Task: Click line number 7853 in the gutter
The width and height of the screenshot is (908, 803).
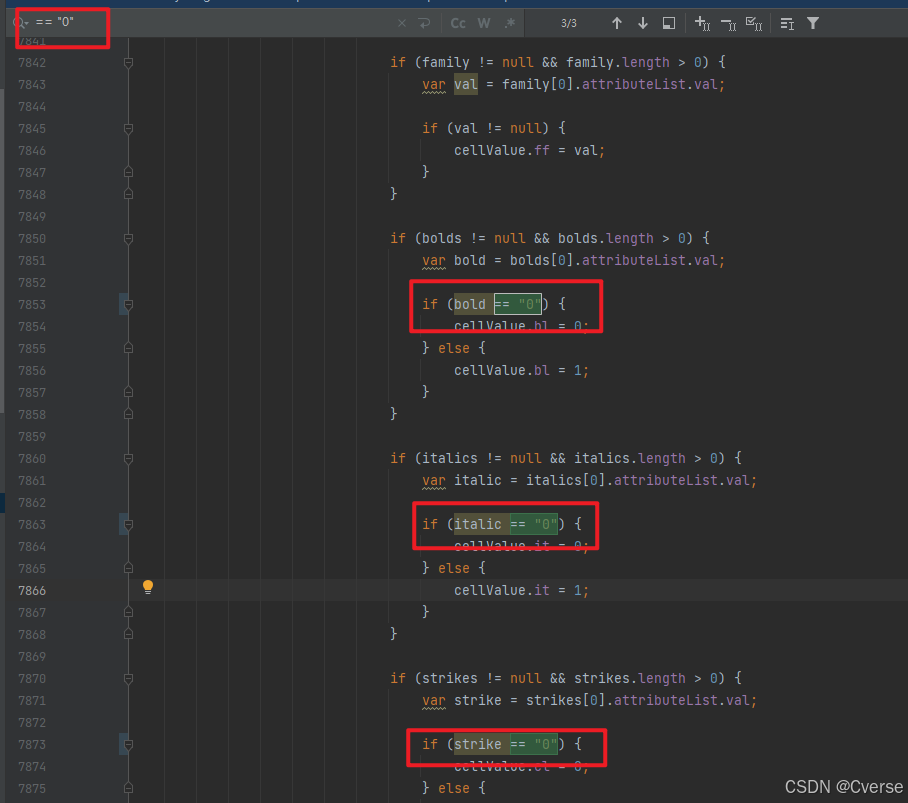Action: tap(32, 305)
